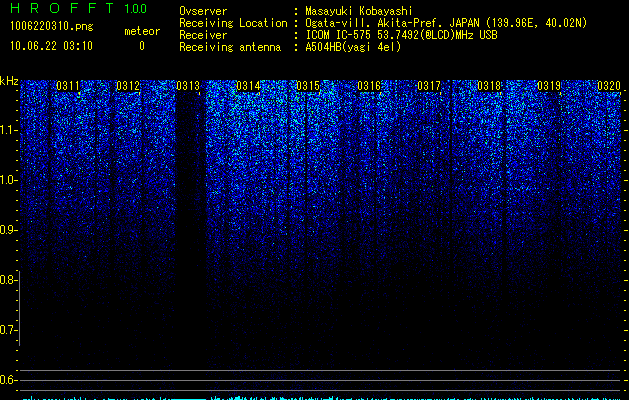The height and width of the screenshot is (400, 629).
Task: Click the 0311 time marker
Action: [x=68, y=86]
